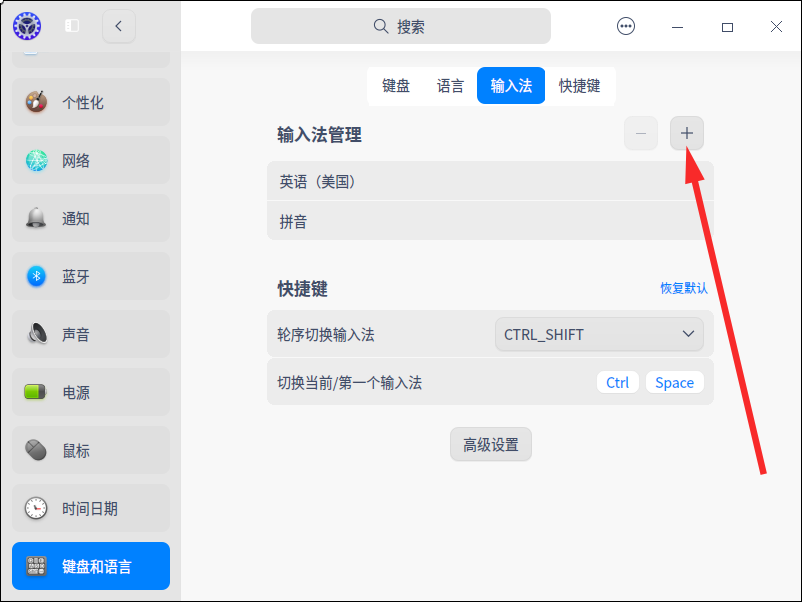Toggle the sidebar panel icon
This screenshot has height=602, width=802.
click(72, 26)
